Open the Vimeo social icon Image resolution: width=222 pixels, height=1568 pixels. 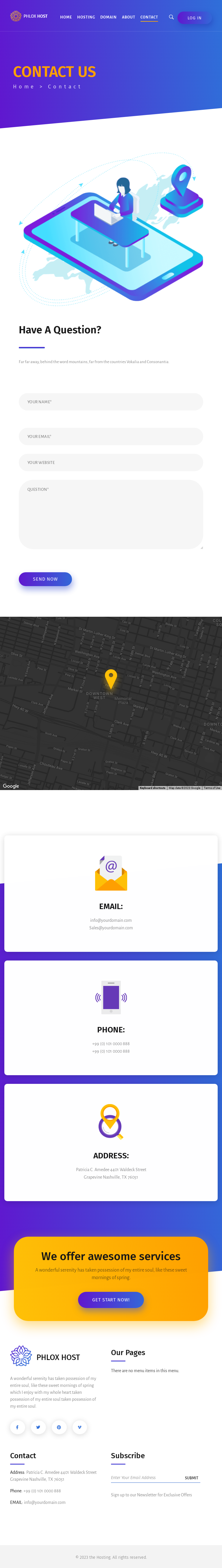79,1427
